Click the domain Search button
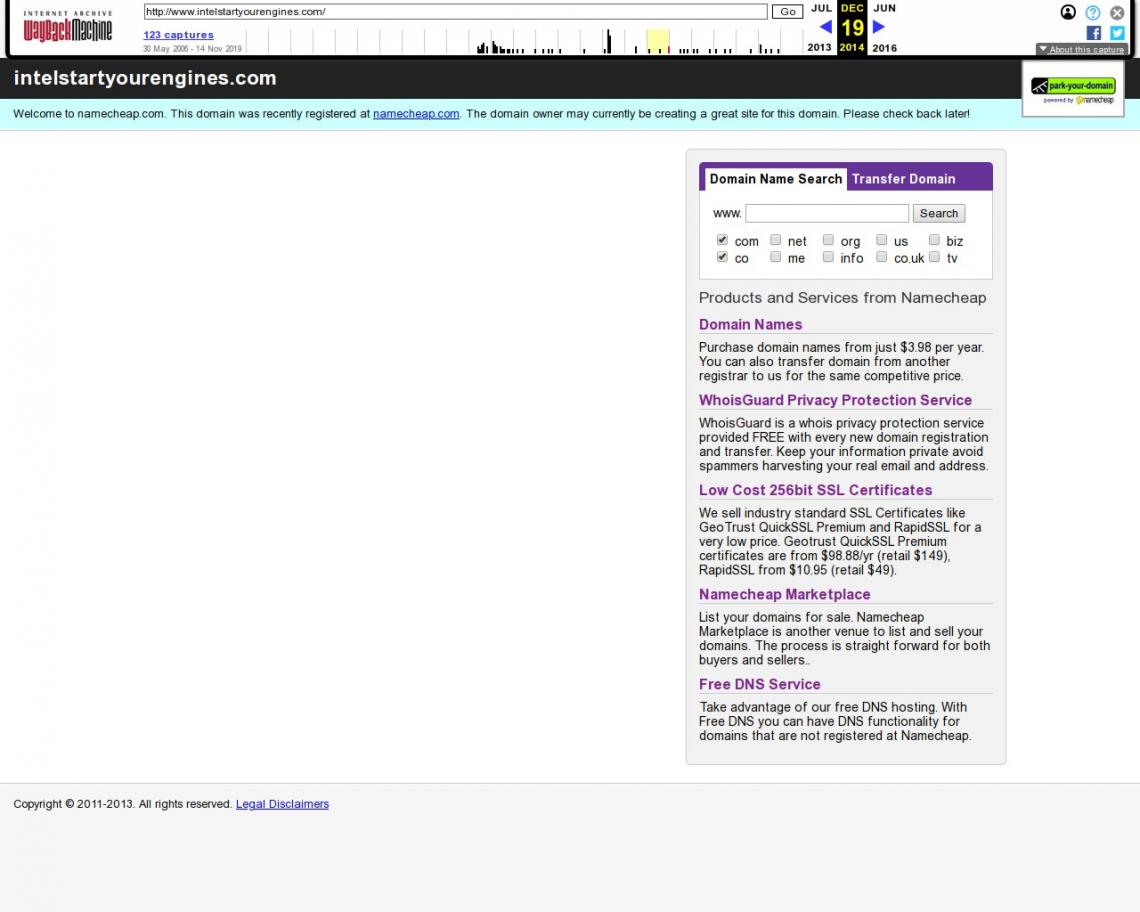 (x=939, y=213)
